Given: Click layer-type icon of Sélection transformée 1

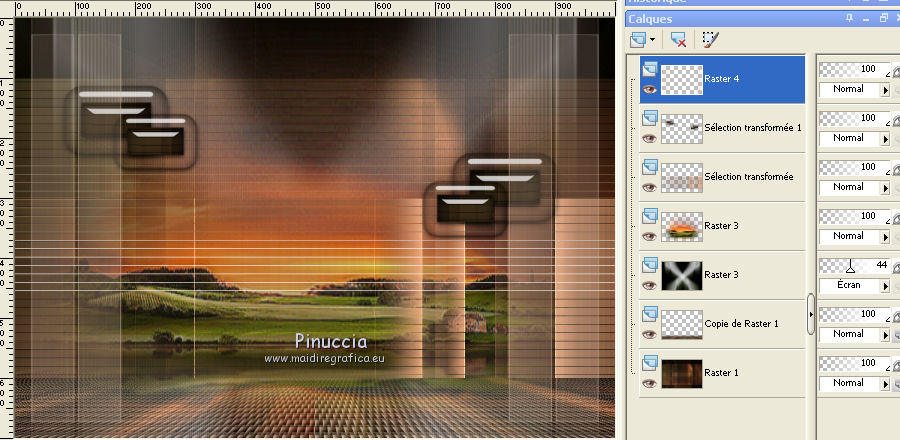Looking at the screenshot, I should click(x=650, y=118).
